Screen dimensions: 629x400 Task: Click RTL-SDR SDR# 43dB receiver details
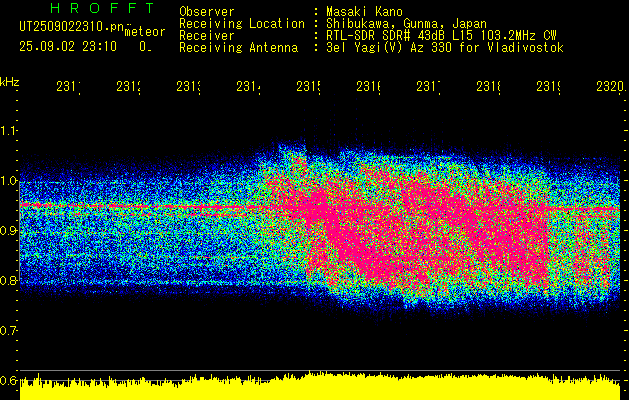coord(441,36)
